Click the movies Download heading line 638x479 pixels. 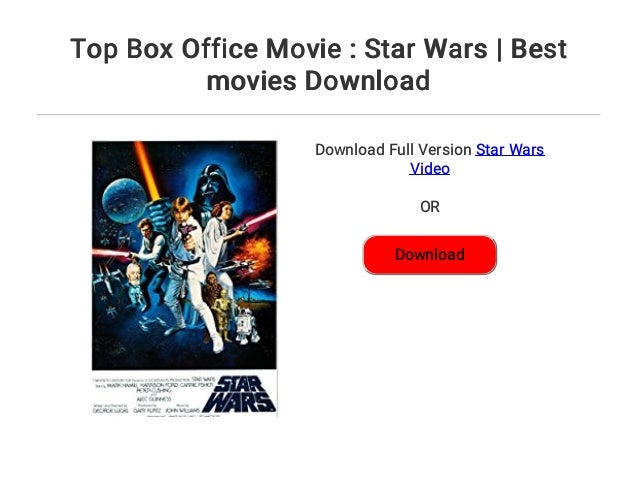318,80
